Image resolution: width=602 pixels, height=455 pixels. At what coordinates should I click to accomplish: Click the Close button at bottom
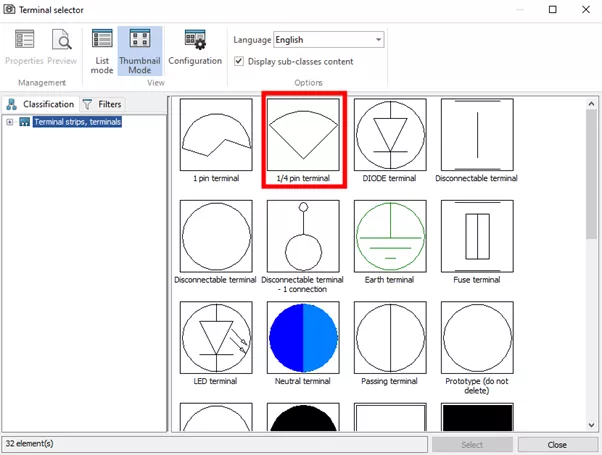pos(557,444)
